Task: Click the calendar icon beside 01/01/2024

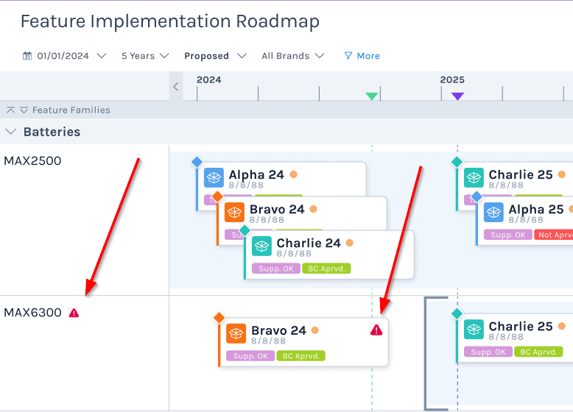Action: click(27, 56)
